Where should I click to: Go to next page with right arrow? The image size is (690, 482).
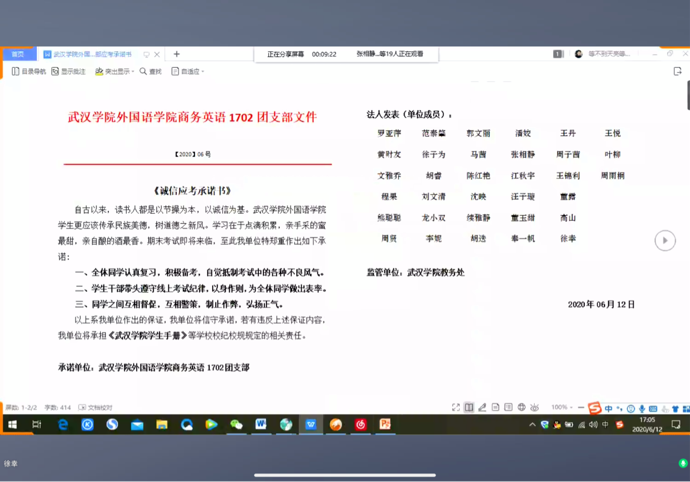point(664,240)
